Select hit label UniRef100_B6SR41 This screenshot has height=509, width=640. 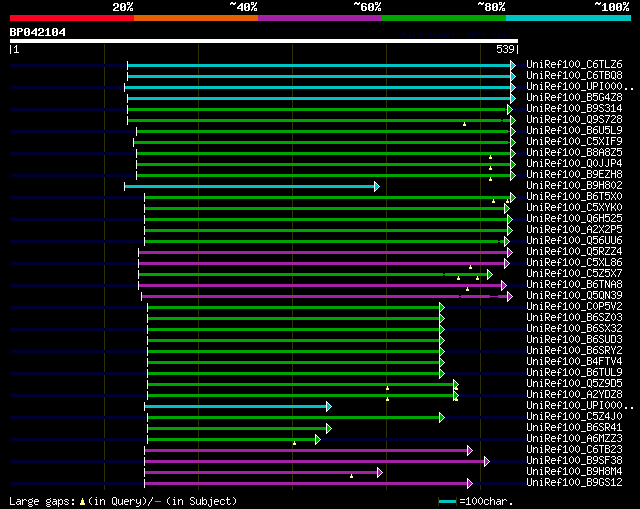pos(574,428)
